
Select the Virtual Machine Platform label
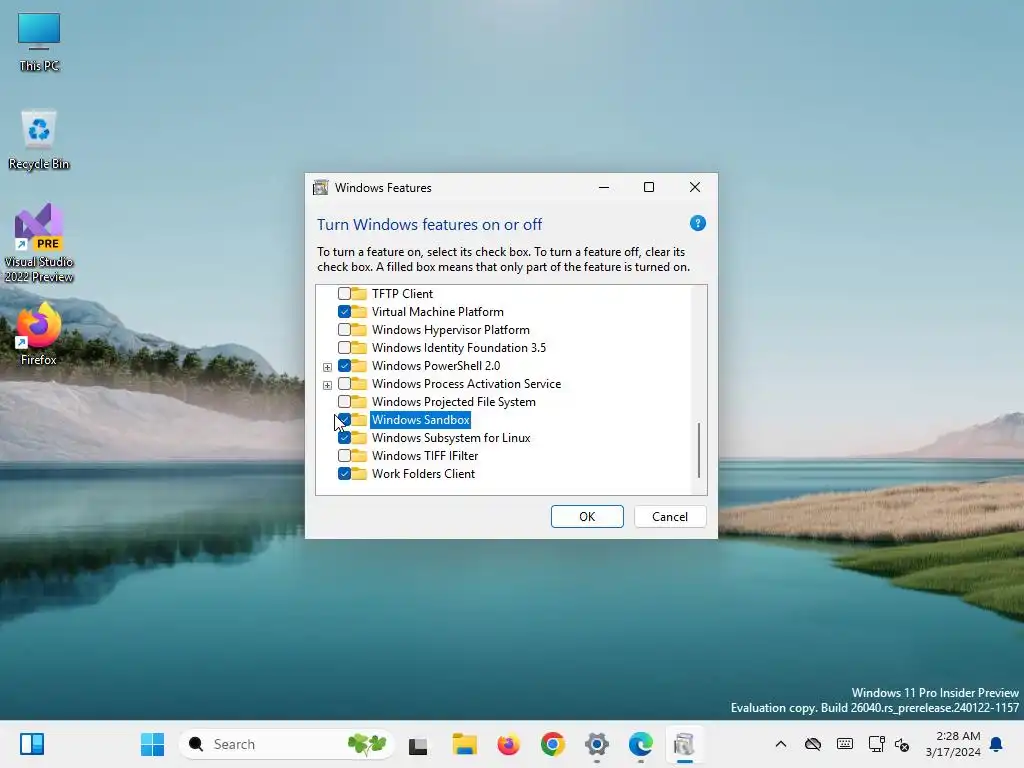(438, 312)
